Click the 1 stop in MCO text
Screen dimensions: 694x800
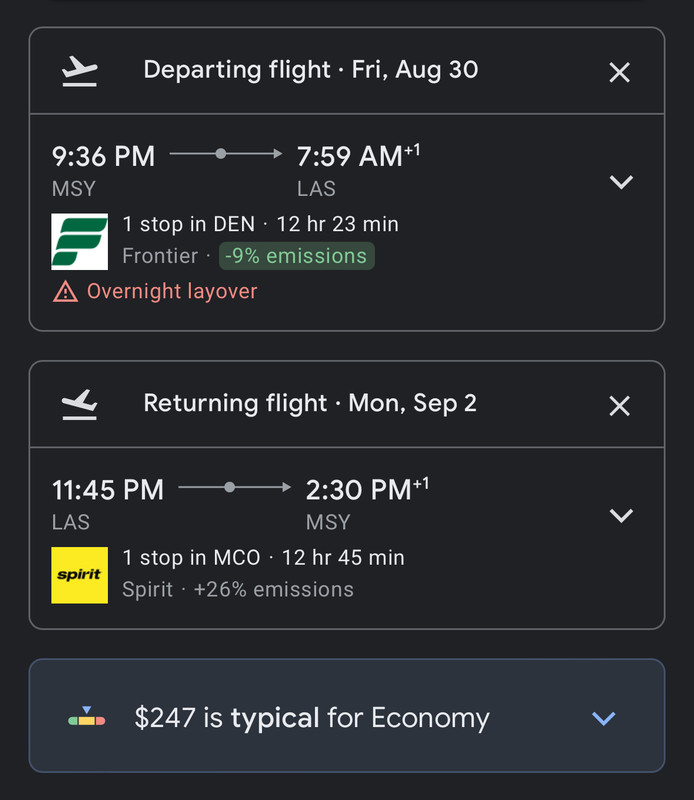(191, 557)
